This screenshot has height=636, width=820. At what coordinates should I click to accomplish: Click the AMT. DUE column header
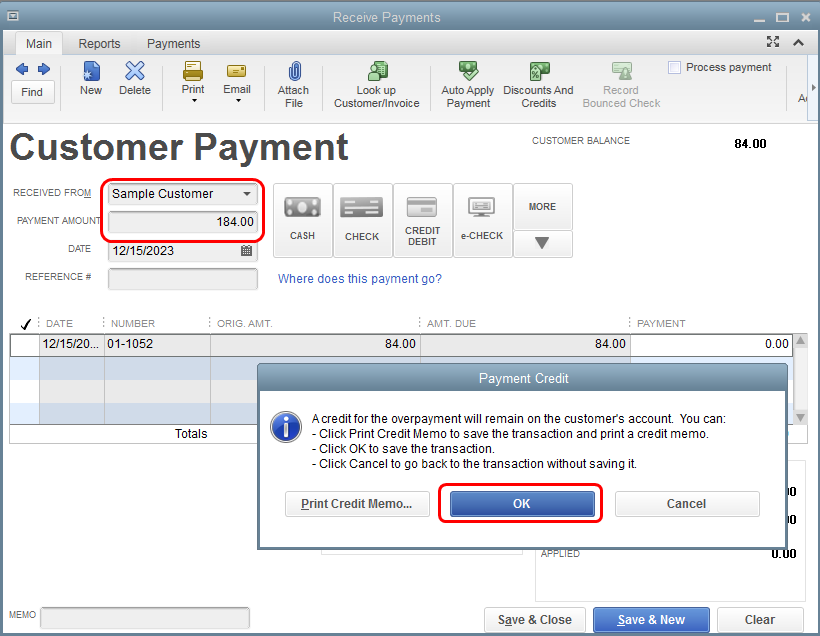pyautogui.click(x=451, y=324)
